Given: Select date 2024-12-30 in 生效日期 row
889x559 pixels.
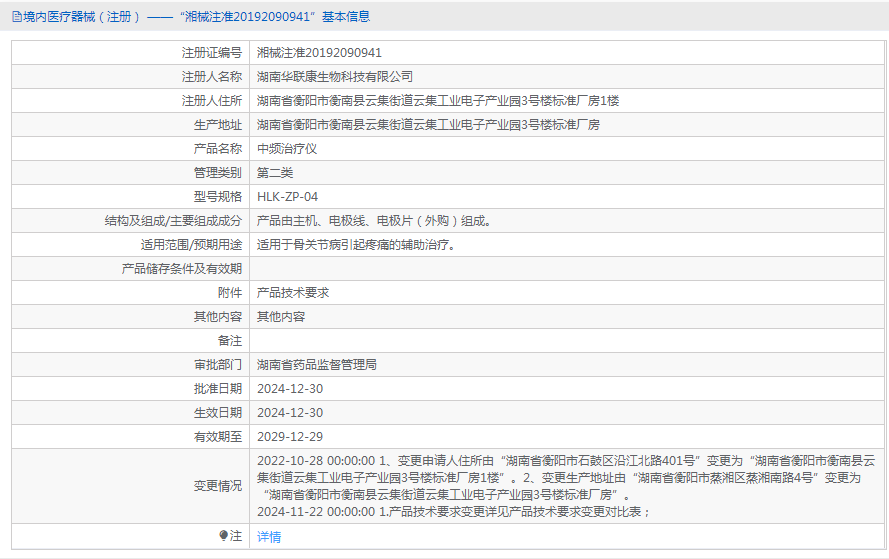Looking at the screenshot, I should (290, 413).
